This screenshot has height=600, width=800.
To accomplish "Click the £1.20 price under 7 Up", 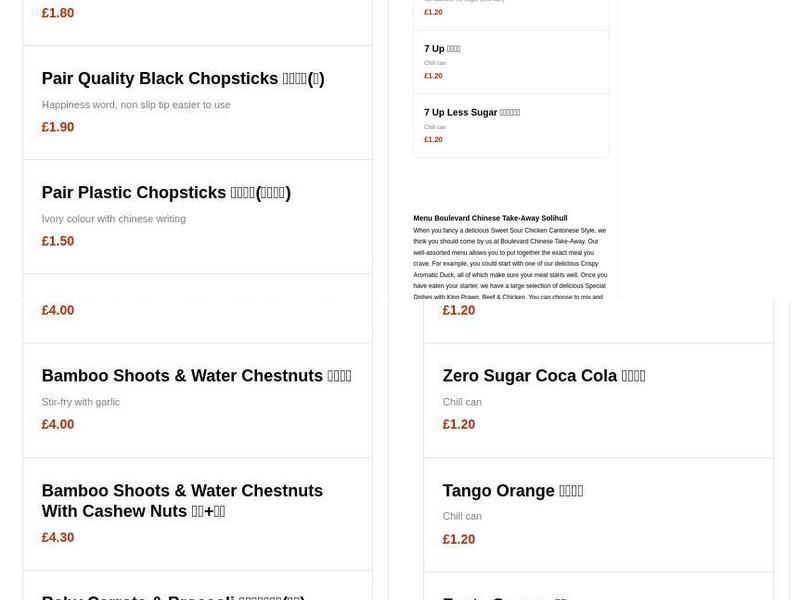I will pos(433,76).
